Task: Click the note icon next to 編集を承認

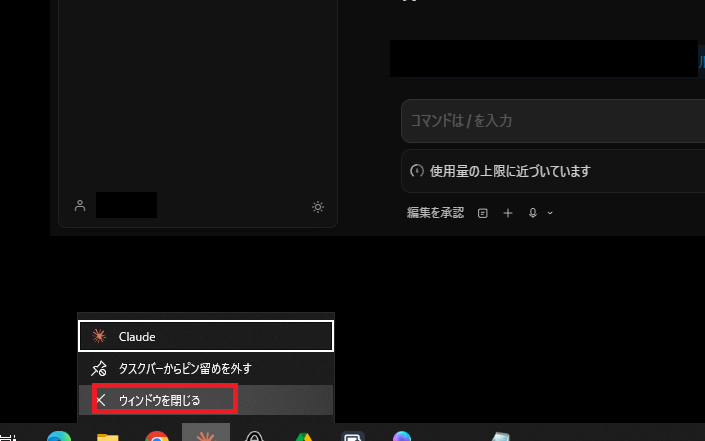Action: pyautogui.click(x=482, y=213)
